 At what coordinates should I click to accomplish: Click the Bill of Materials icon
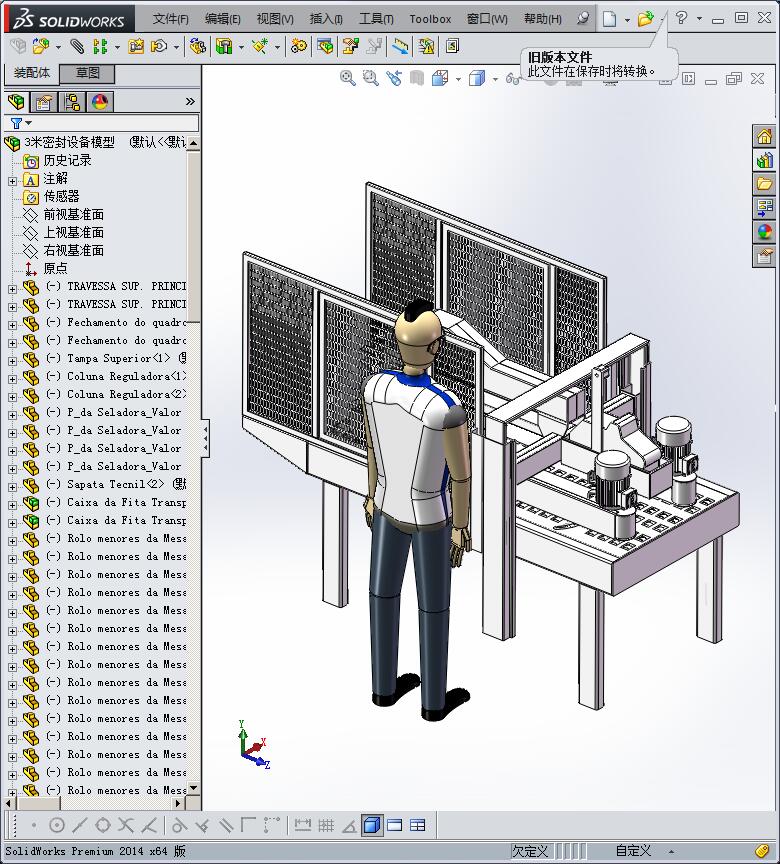point(325,46)
